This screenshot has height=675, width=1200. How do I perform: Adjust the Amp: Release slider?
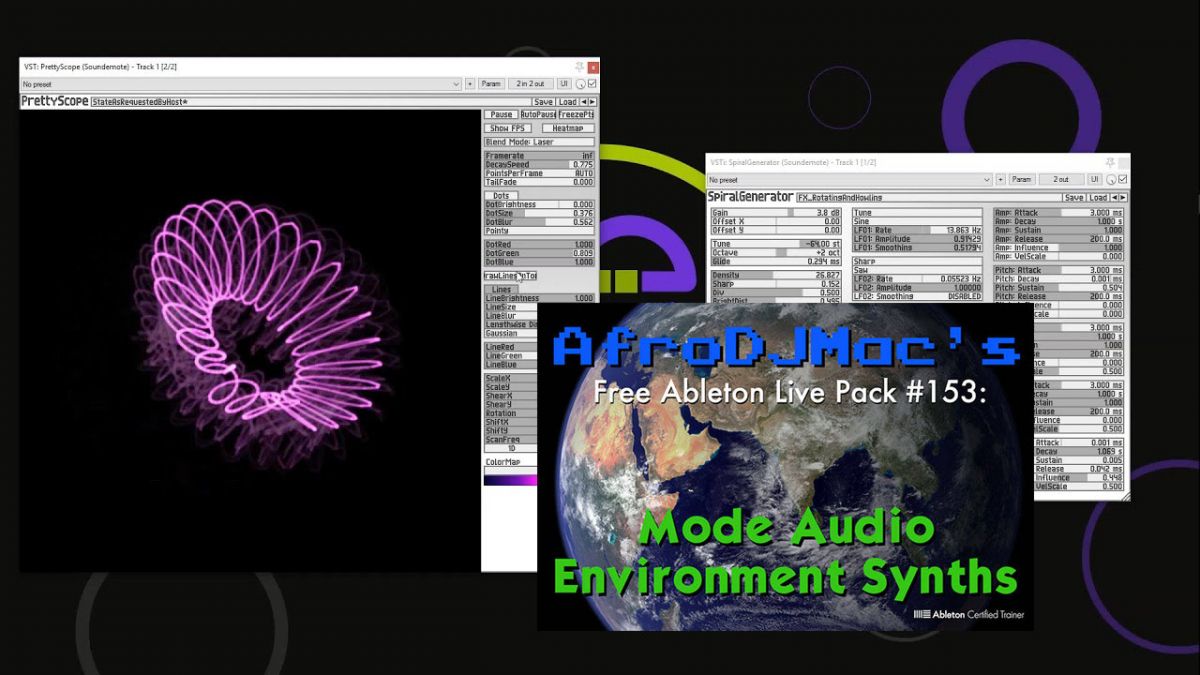pyautogui.click(x=1059, y=239)
